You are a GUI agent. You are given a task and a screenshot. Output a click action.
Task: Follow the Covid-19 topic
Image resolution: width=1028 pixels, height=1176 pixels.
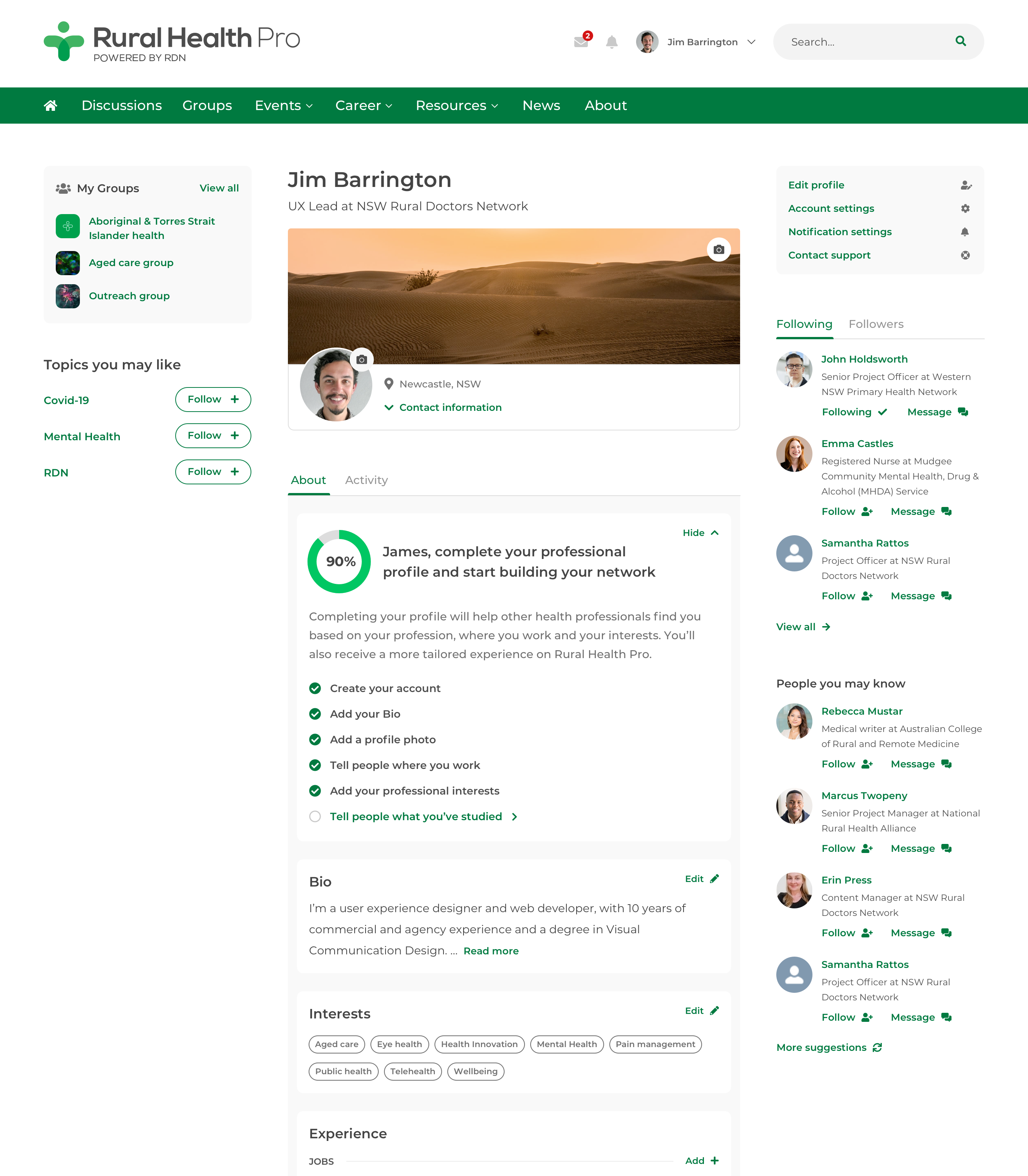[x=213, y=399]
